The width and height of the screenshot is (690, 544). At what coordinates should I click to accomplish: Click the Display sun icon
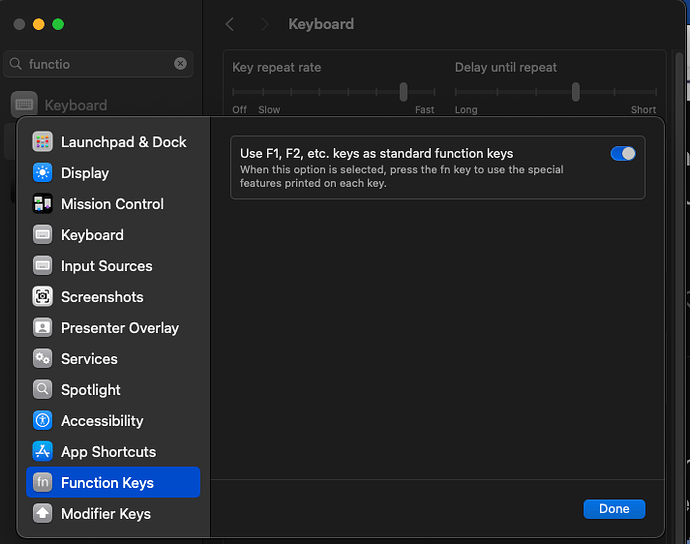[42, 173]
